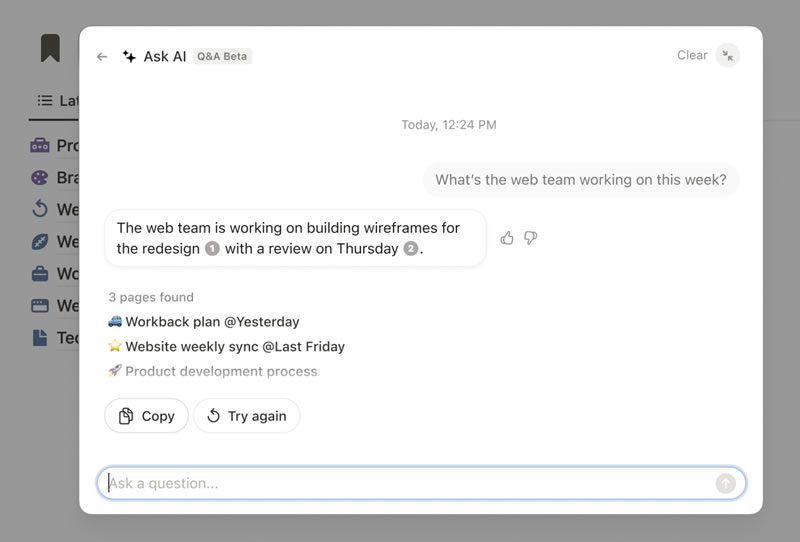Collapse the Ask AI dialog with minimize icon
800x542 pixels.
tap(728, 56)
